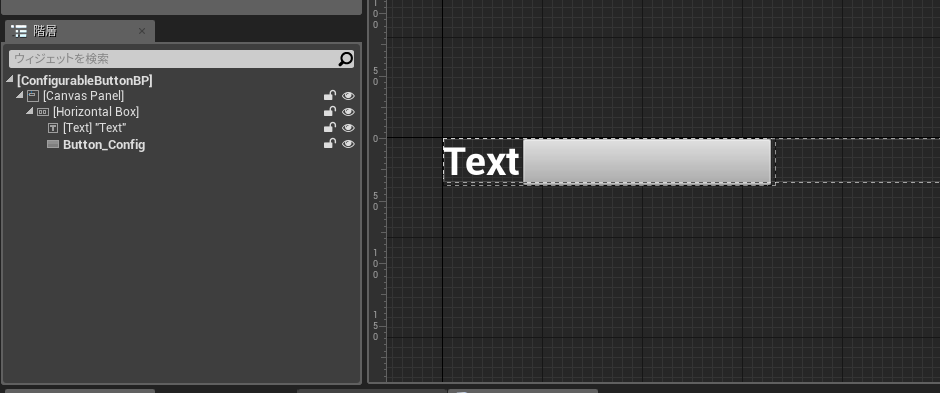This screenshot has height=393, width=940.
Task: Close the 階層 tab
Action: tap(142, 31)
